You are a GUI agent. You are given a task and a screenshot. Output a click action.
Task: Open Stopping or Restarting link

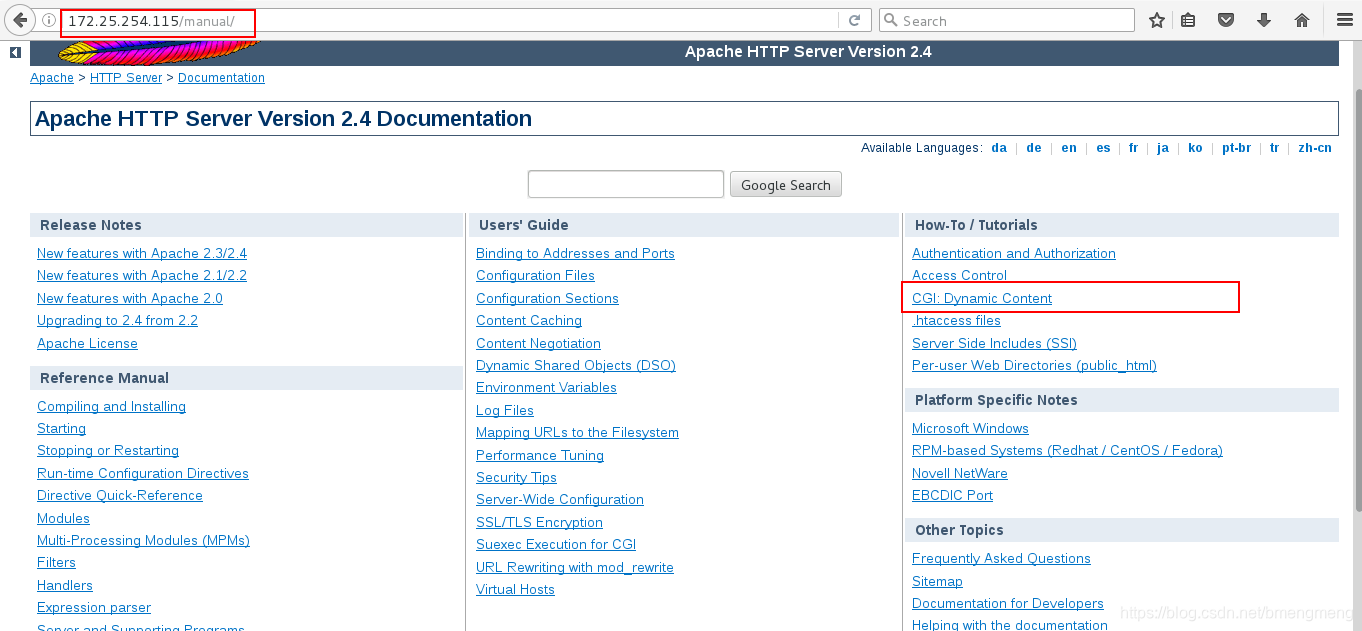tap(108, 450)
